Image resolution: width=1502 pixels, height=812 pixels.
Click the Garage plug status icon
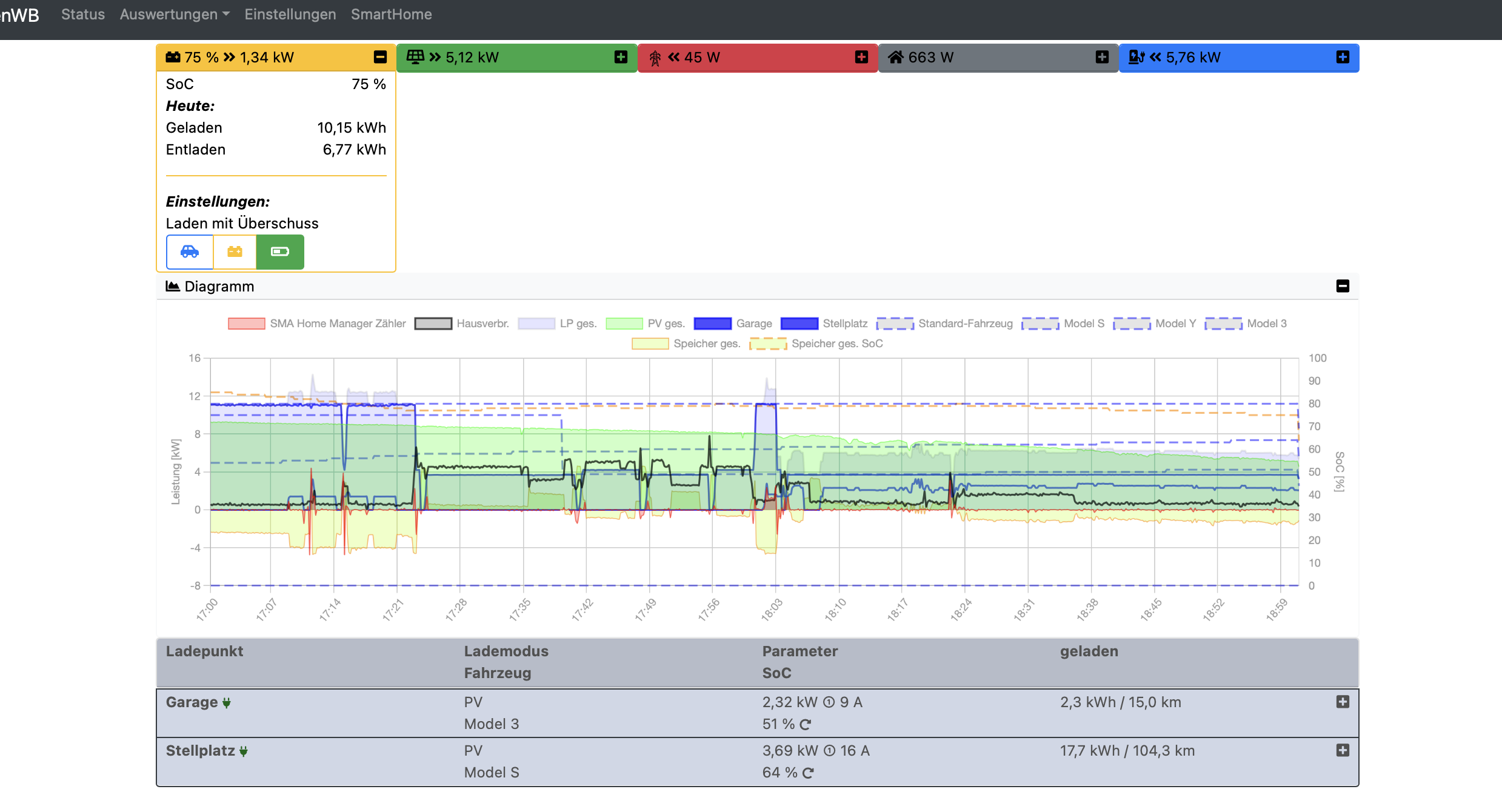tap(227, 703)
